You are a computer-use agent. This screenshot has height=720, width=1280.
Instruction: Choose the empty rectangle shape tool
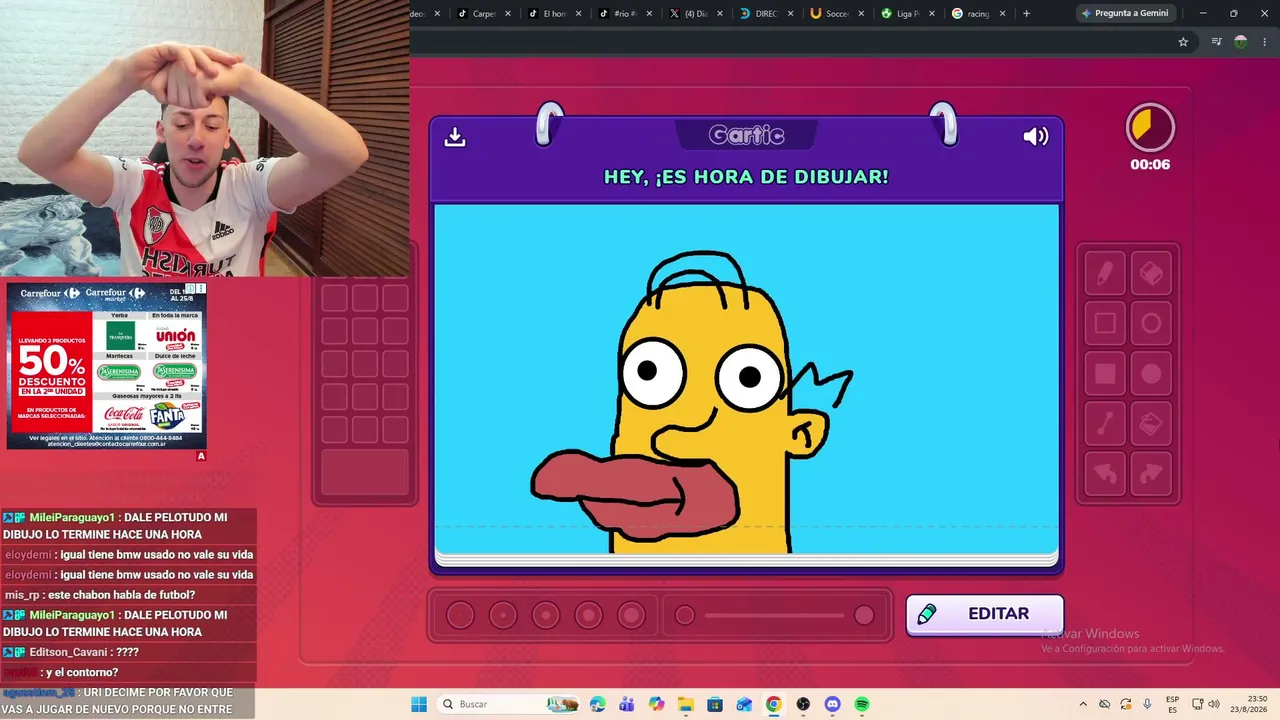point(1105,323)
